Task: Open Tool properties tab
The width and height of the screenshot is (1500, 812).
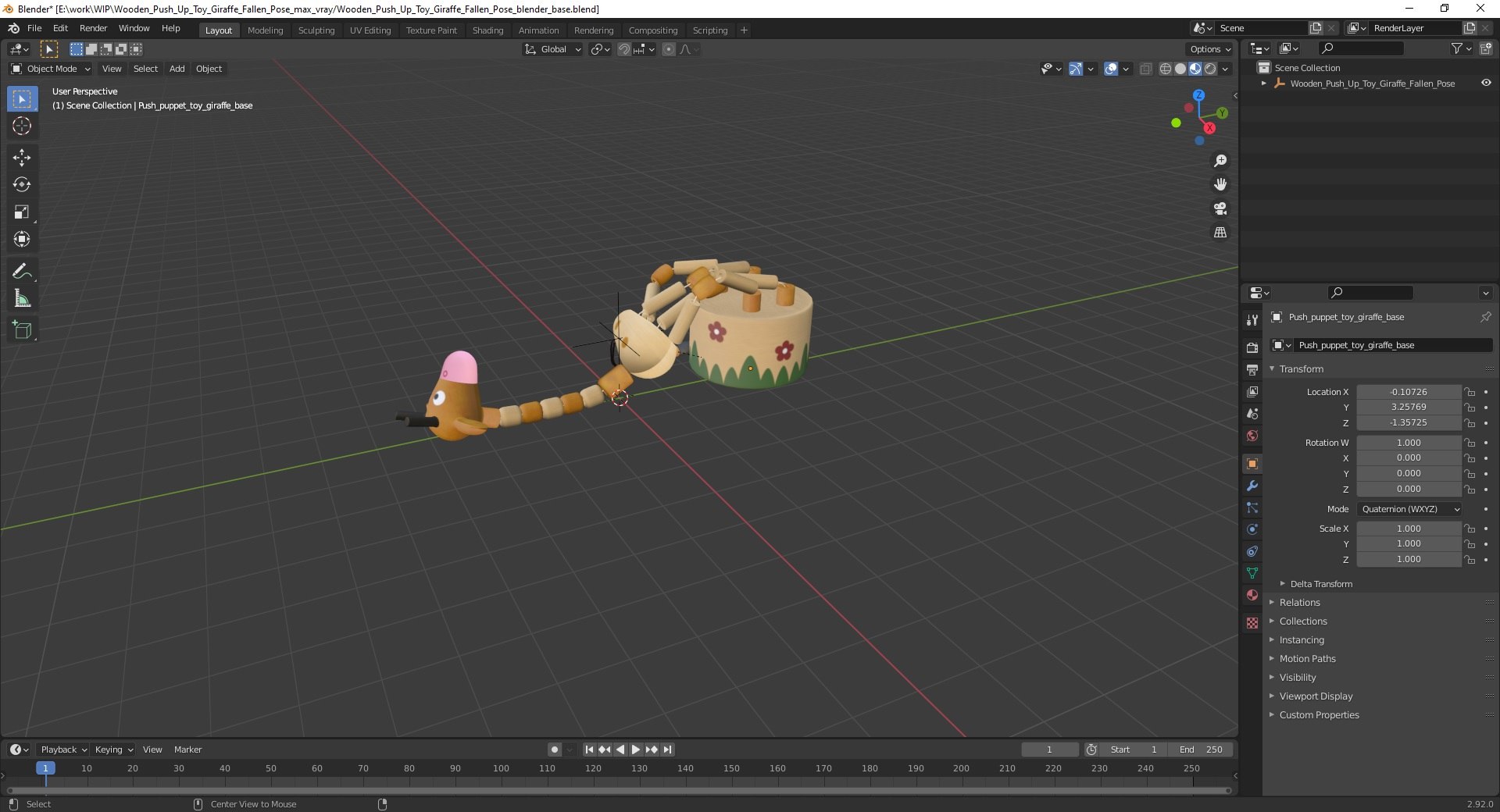Action: 1252,320
